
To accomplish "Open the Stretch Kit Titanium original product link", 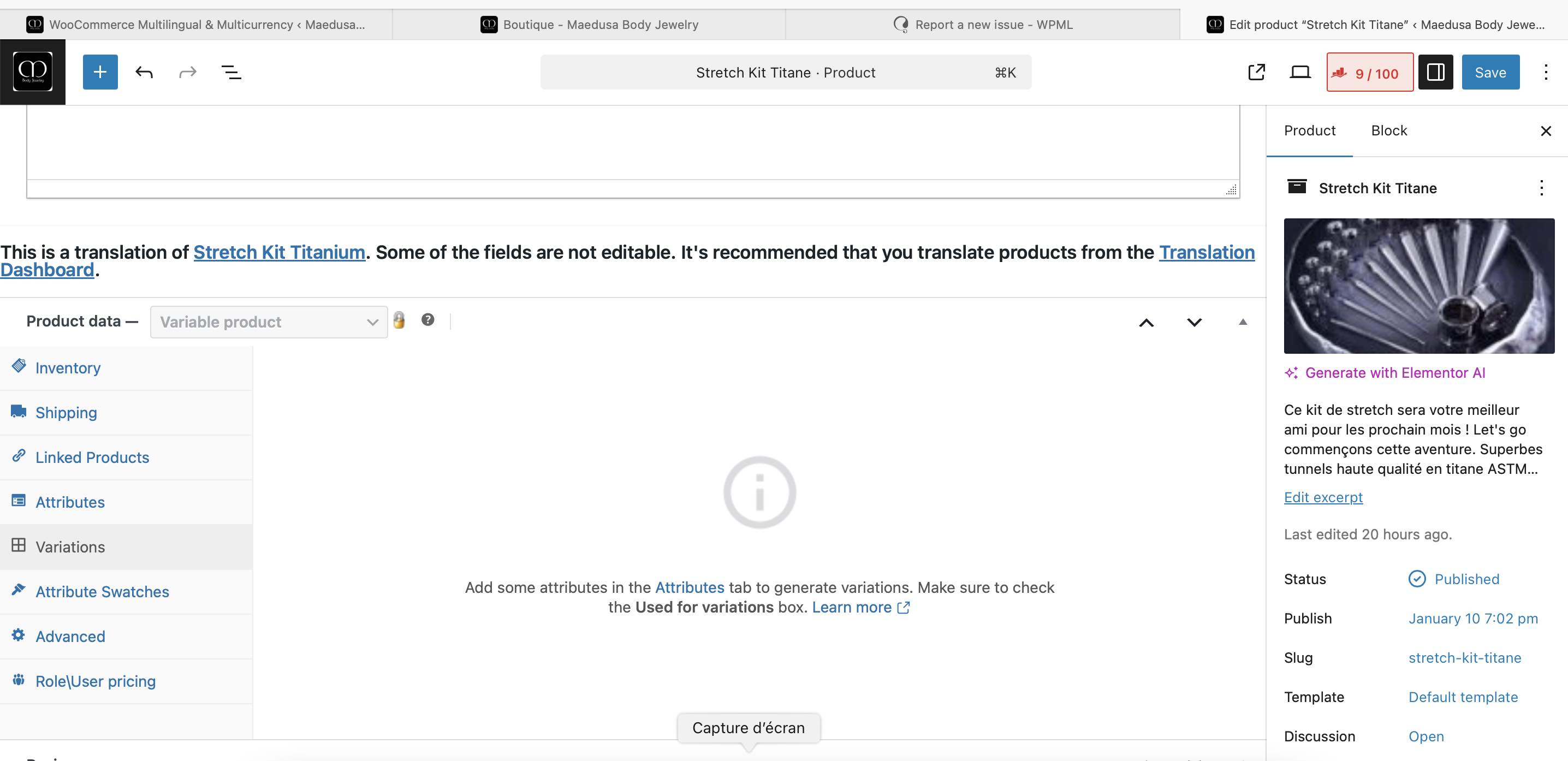I will point(279,252).
